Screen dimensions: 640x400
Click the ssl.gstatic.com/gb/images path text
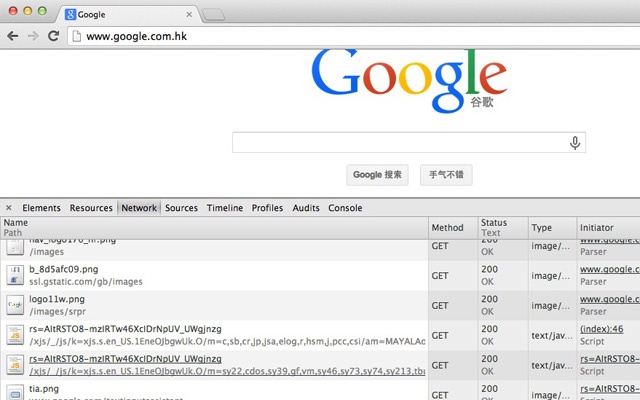point(86,282)
